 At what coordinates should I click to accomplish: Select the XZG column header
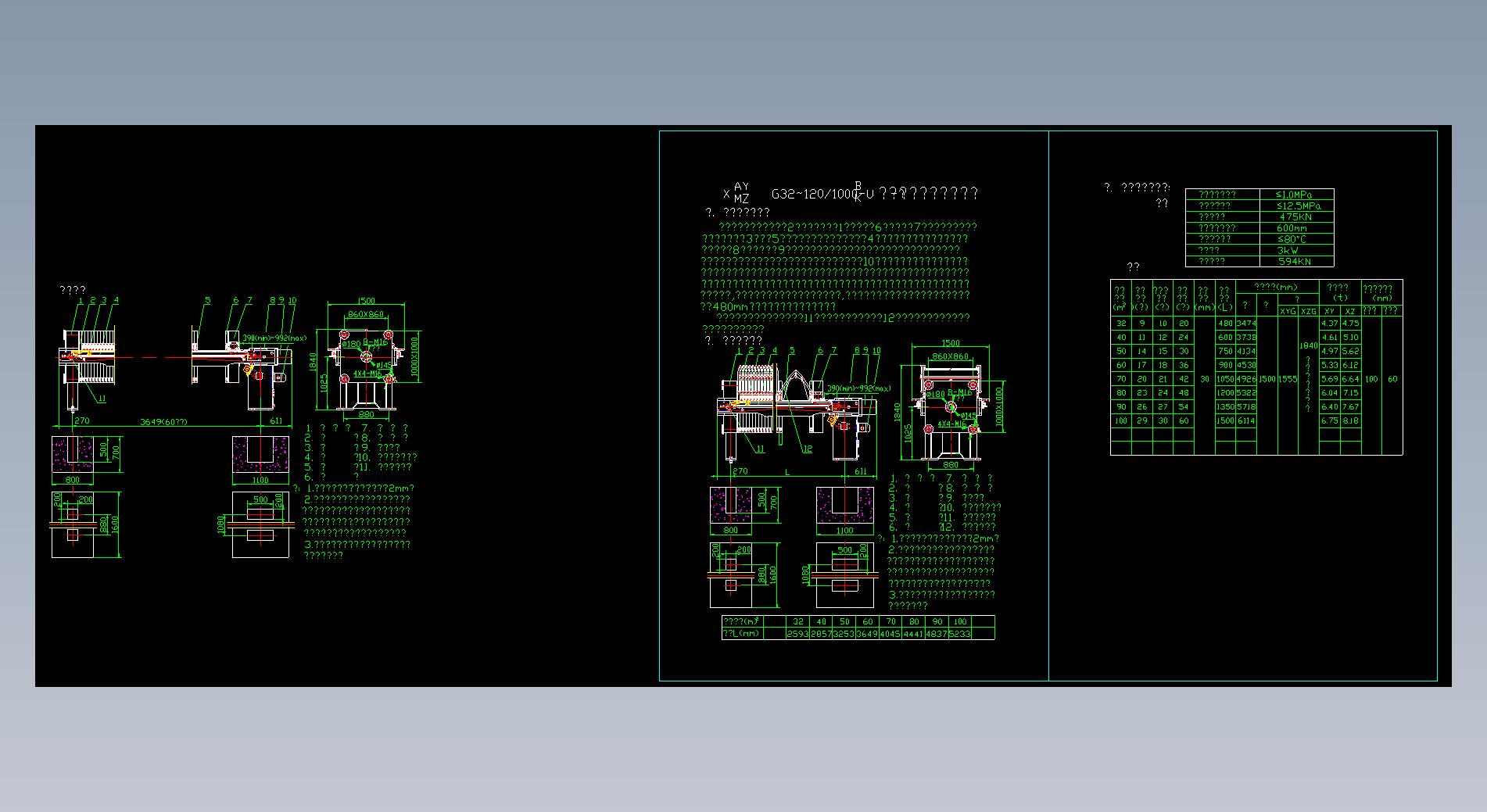(x=1308, y=311)
